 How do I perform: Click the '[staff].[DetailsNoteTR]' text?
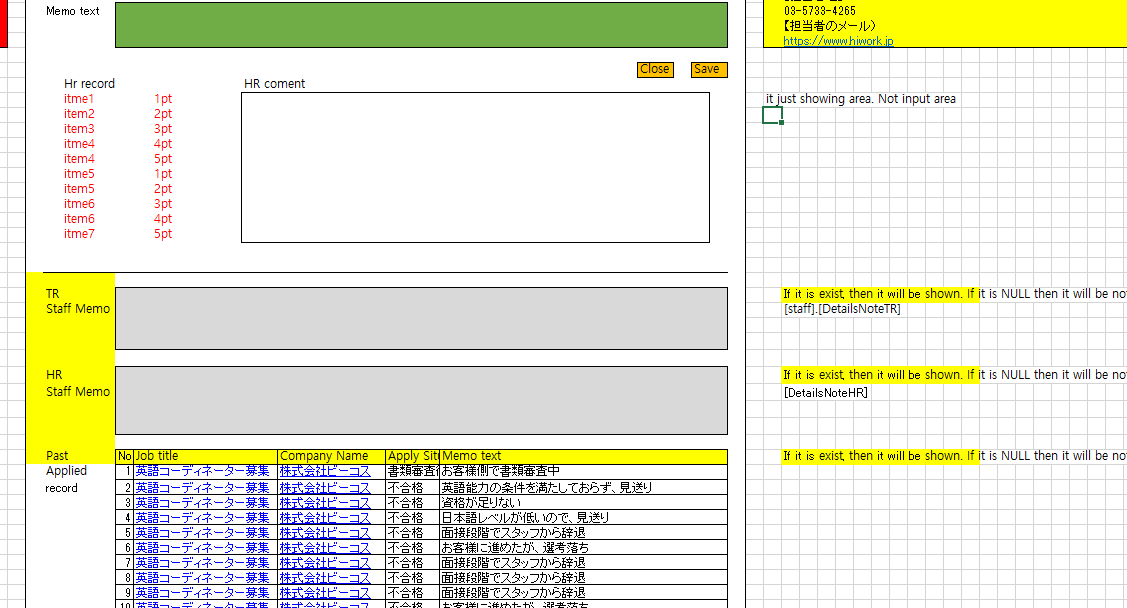(842, 309)
